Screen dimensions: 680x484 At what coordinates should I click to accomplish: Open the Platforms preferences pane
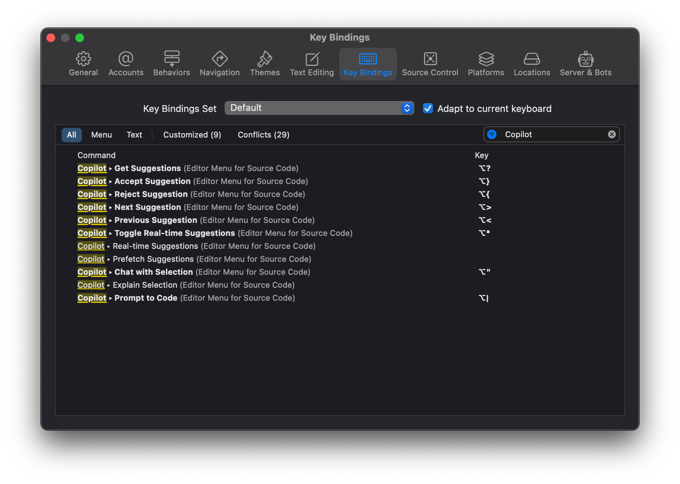coord(486,64)
